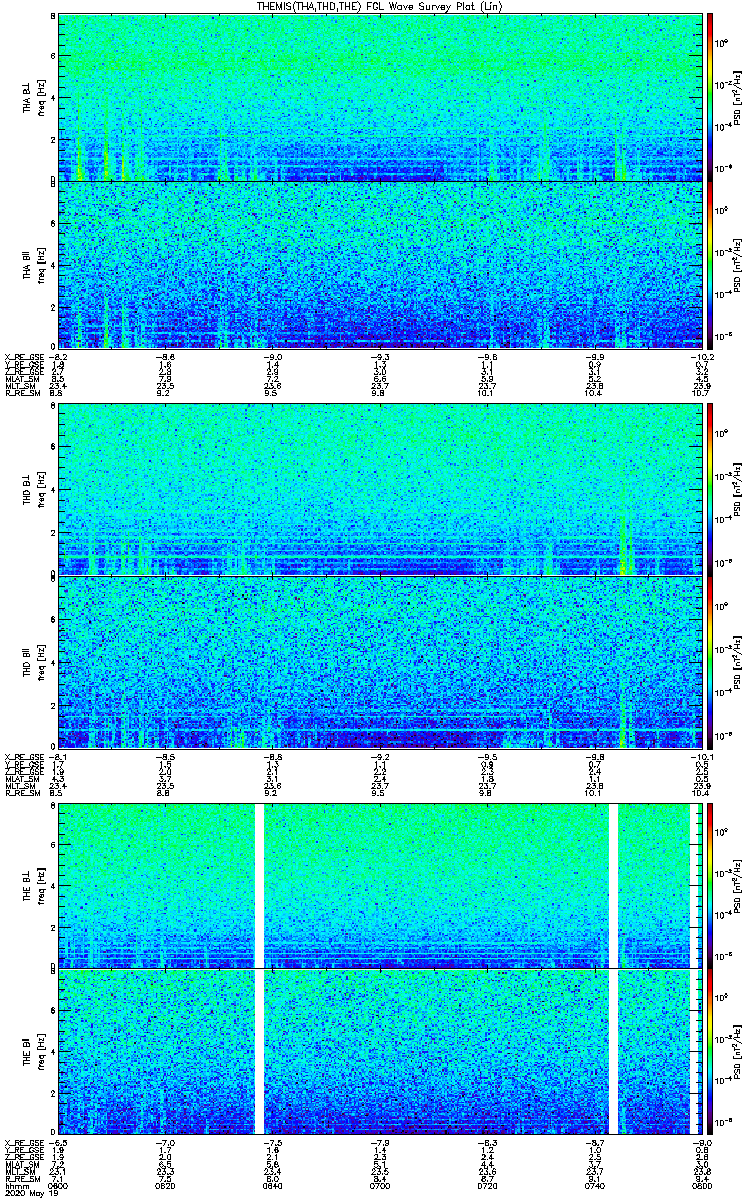The width and height of the screenshot is (750, 1200).
Task: Click the color bar beside THA B-perp panel
Action: 710,97
